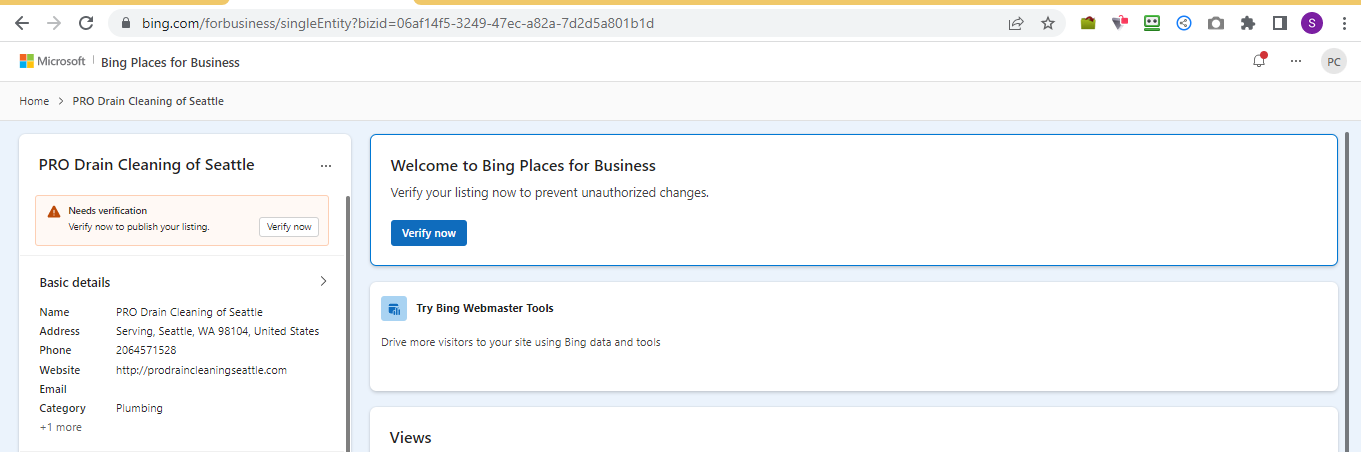Reload the page
This screenshot has height=452, width=1361.
[86, 23]
